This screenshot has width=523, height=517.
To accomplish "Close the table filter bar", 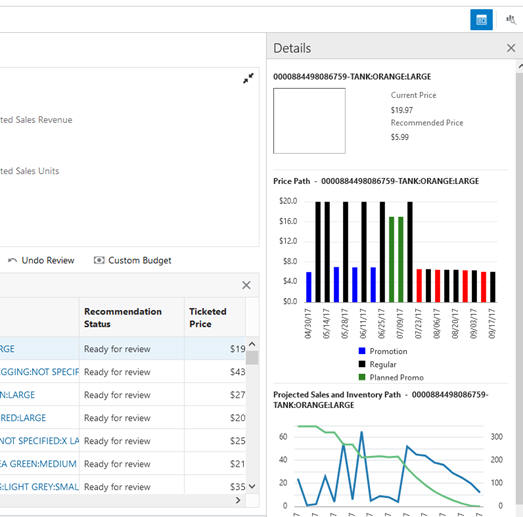I will point(246,285).
